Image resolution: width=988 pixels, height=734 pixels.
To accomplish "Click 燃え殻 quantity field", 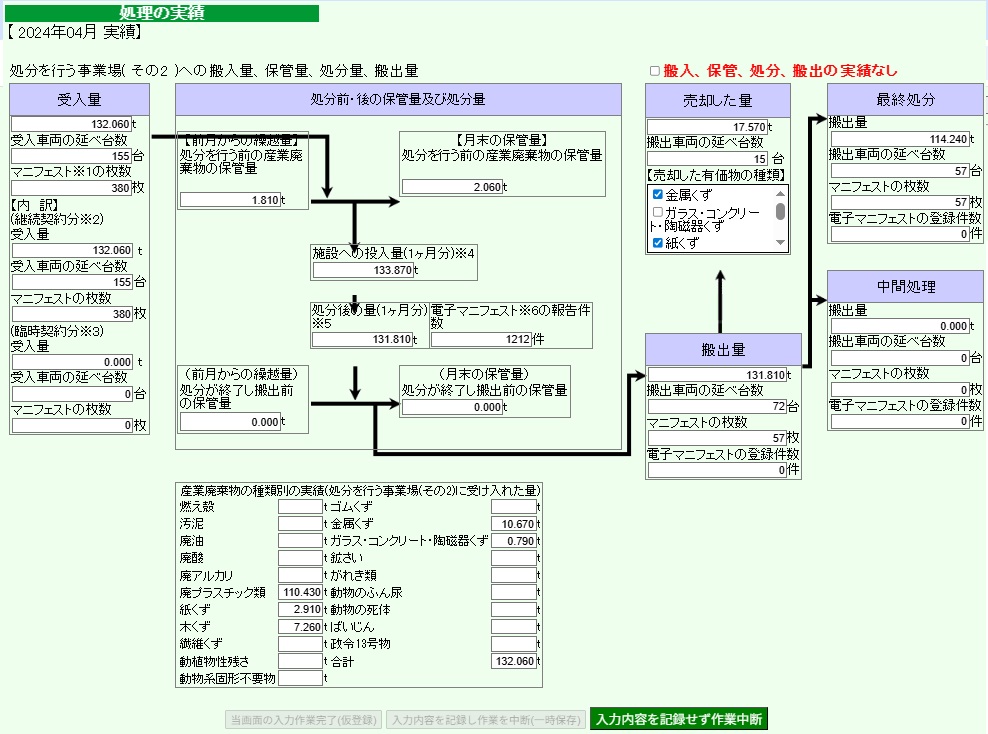I will [301, 506].
